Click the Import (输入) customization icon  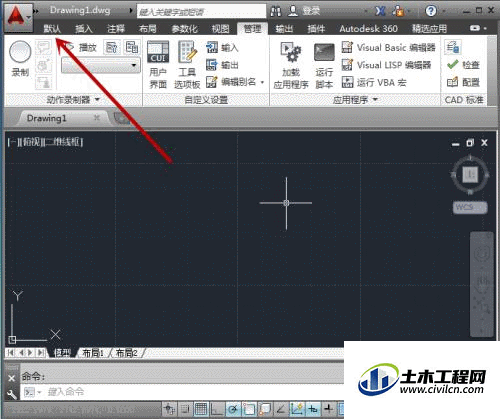tap(212, 47)
